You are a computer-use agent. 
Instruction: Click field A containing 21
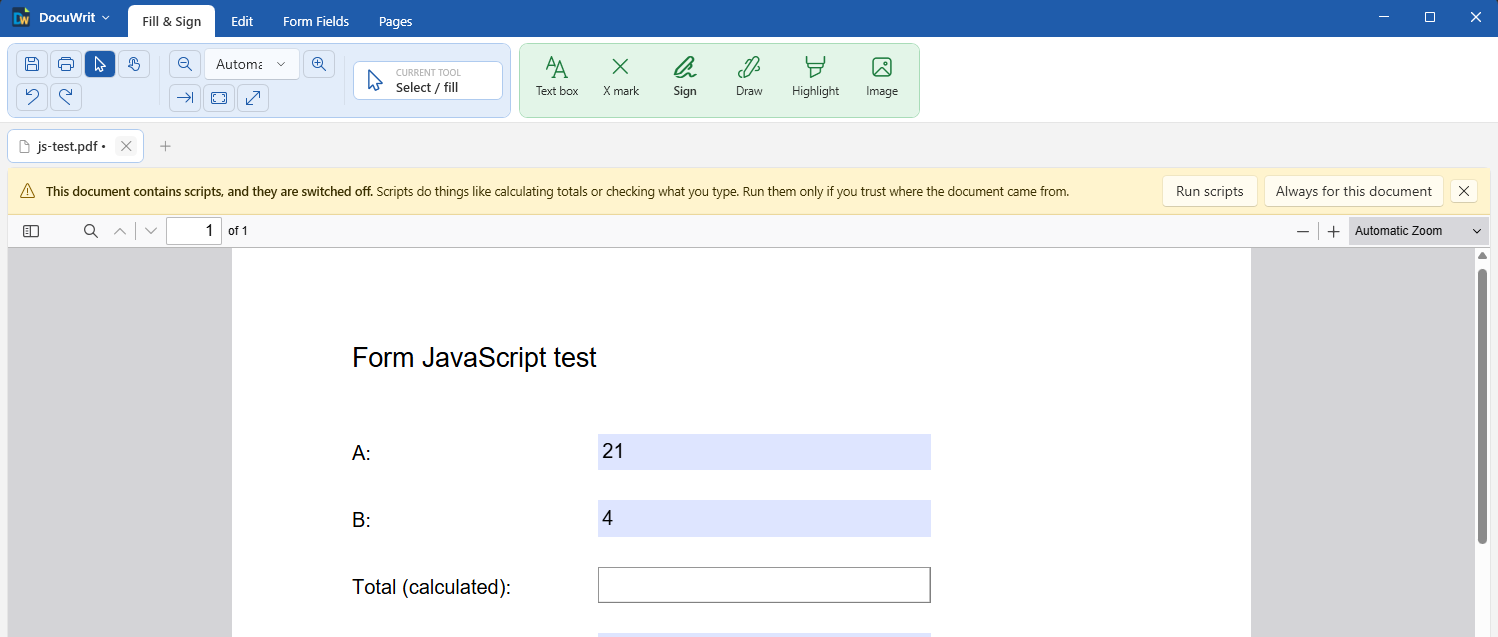pos(764,452)
